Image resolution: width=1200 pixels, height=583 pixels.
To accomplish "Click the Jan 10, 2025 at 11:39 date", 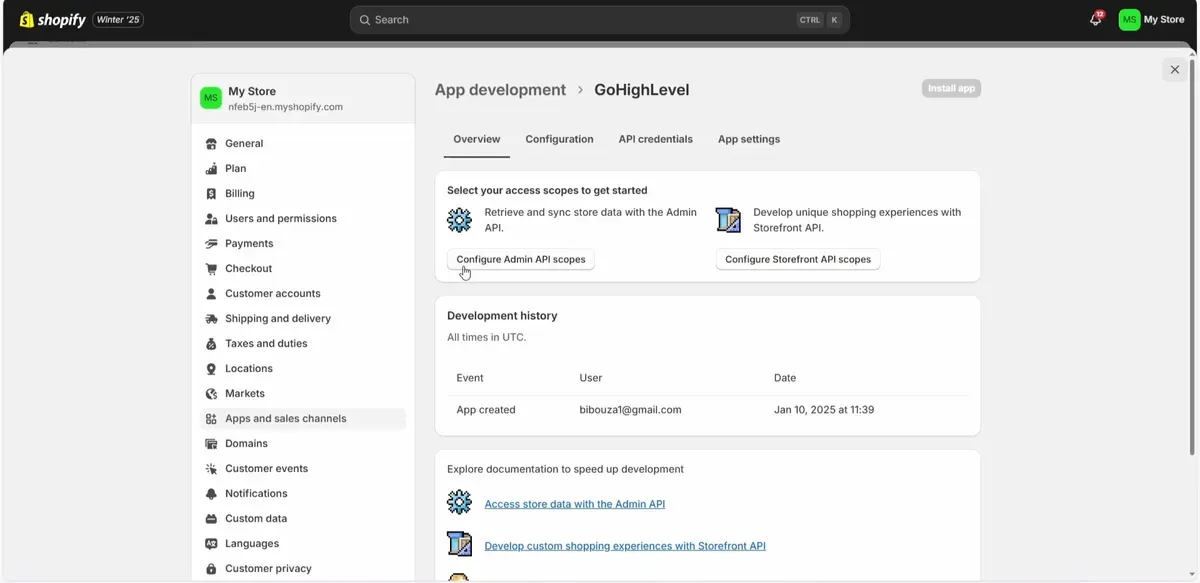I will (824, 409).
